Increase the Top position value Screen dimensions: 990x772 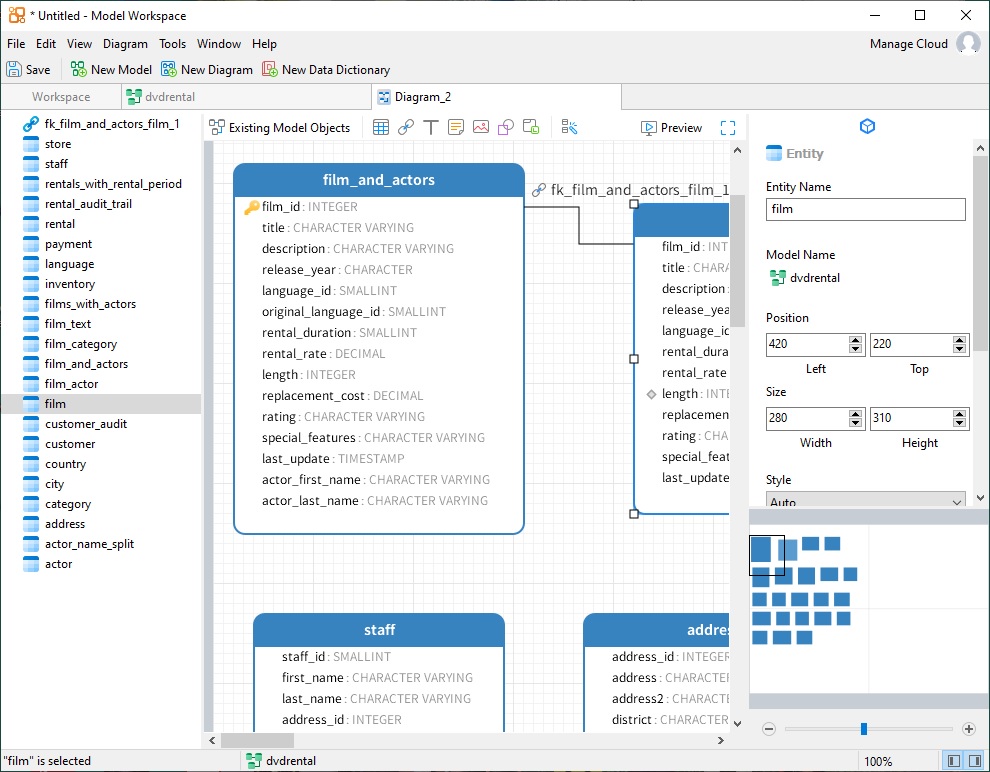click(x=959, y=340)
